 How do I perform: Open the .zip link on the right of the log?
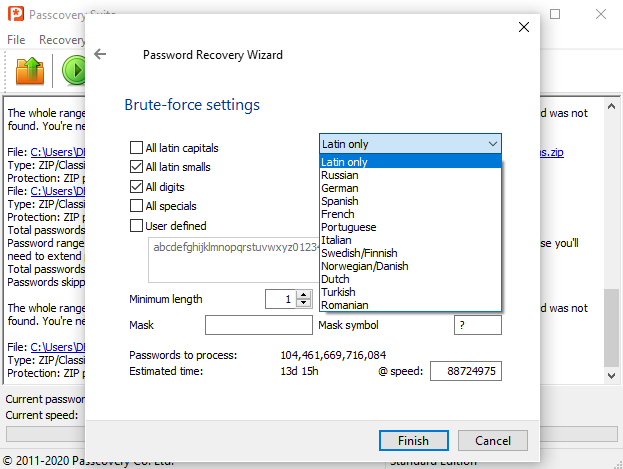click(x=551, y=152)
